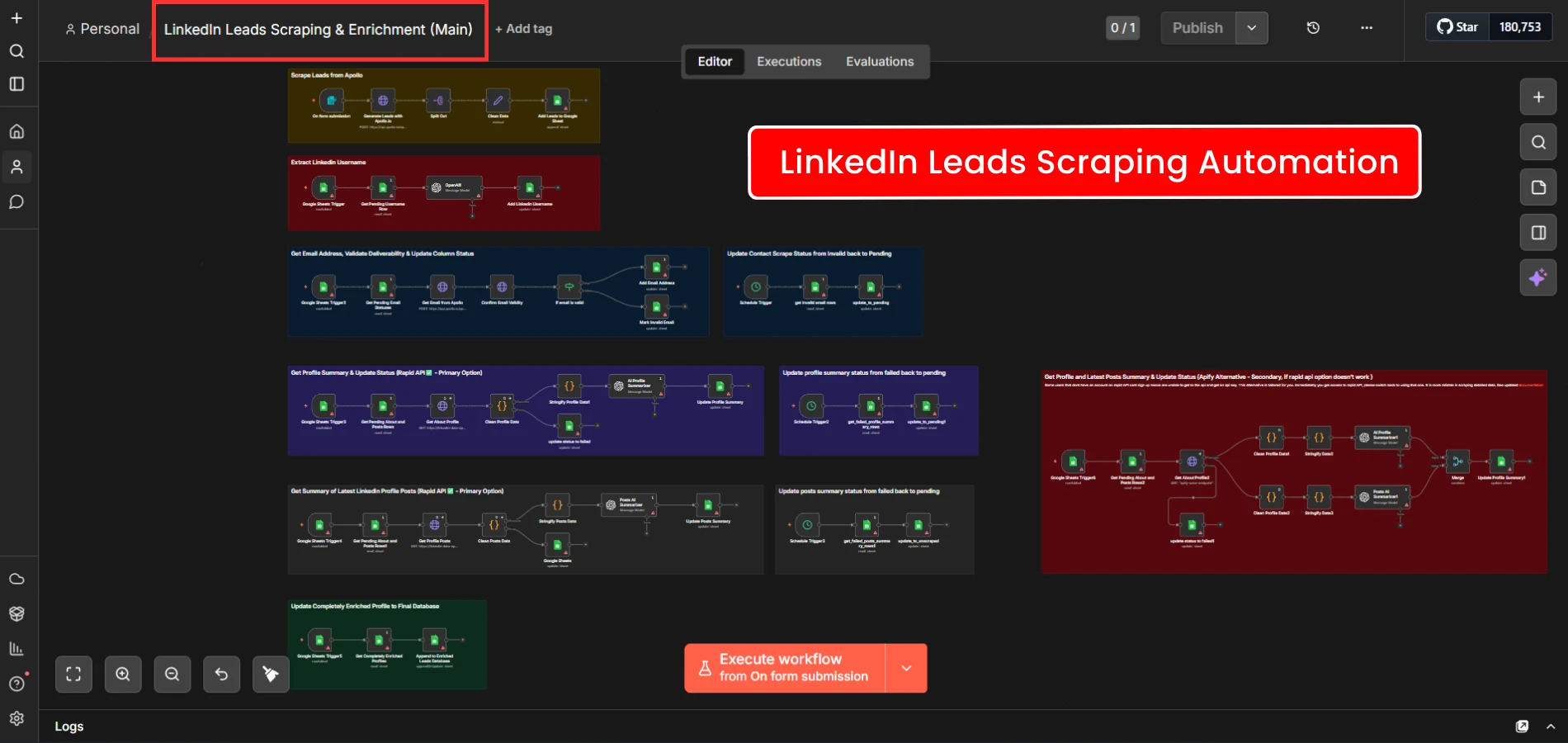Click the Add tag link

click(x=524, y=29)
